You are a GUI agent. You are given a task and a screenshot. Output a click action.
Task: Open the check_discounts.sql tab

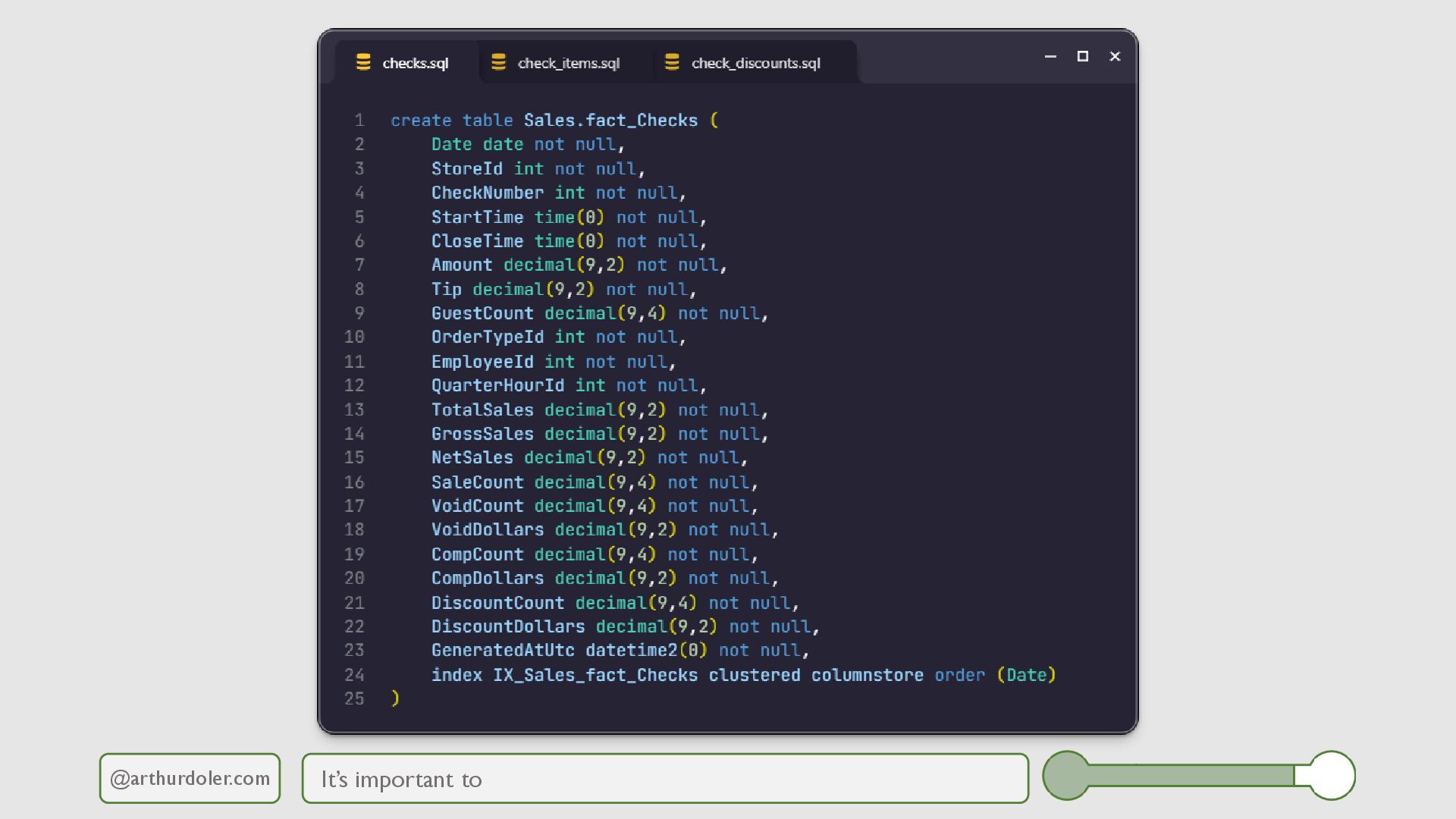755,63
